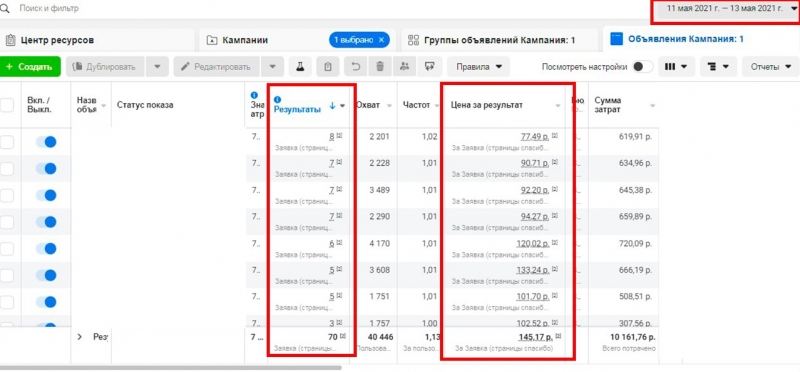Click footnote icon next to 120,02 р.
Screen dimensions: 800x372
555,243
